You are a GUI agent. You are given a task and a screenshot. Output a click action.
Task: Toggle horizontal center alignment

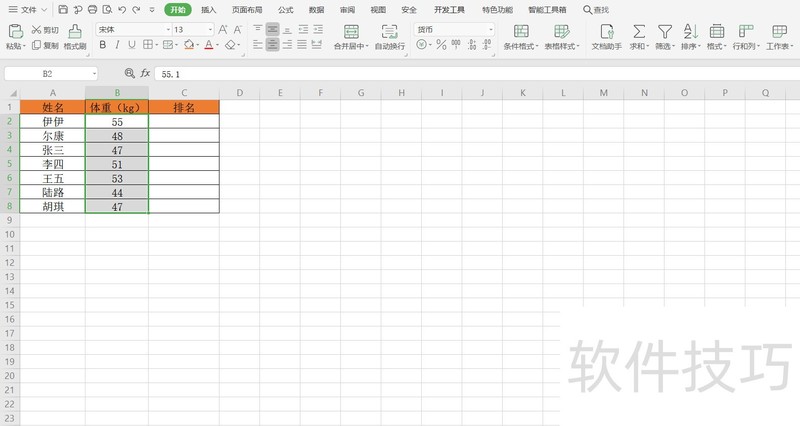[x=272, y=45]
